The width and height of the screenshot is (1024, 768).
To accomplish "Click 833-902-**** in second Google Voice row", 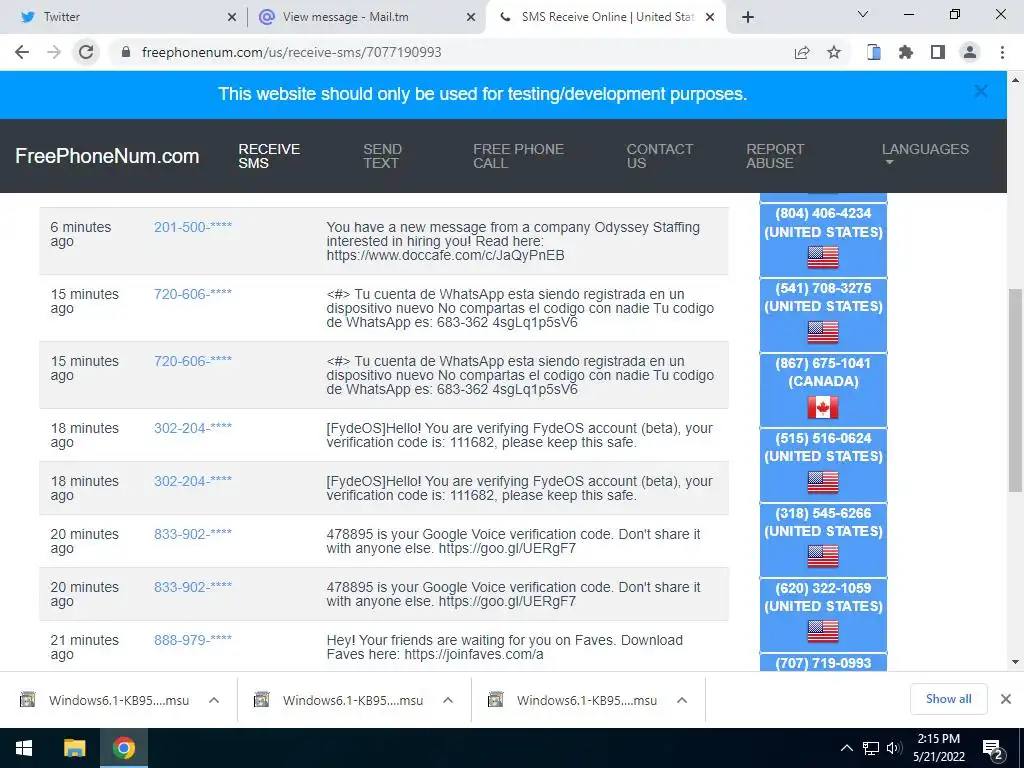I will point(193,587).
